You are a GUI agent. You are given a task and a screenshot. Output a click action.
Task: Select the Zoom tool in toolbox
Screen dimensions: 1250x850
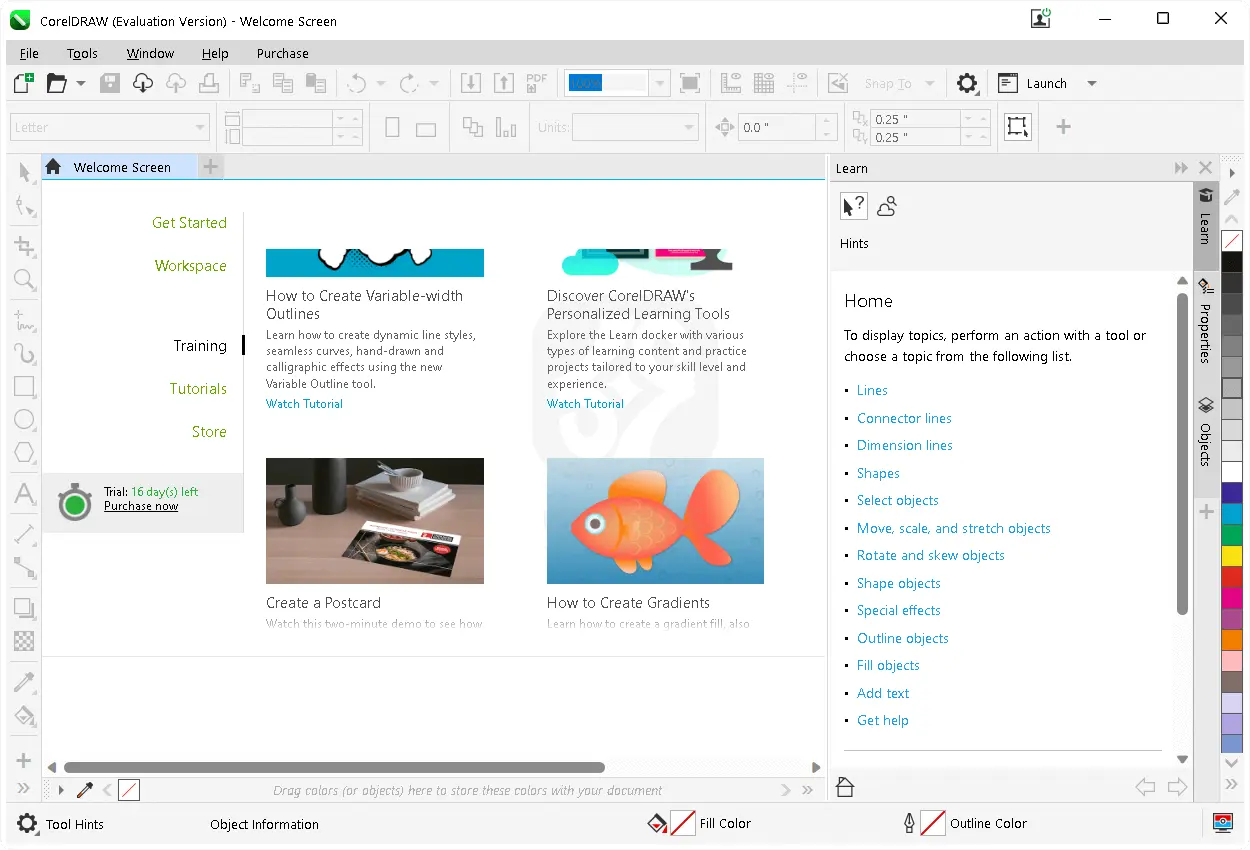click(25, 280)
